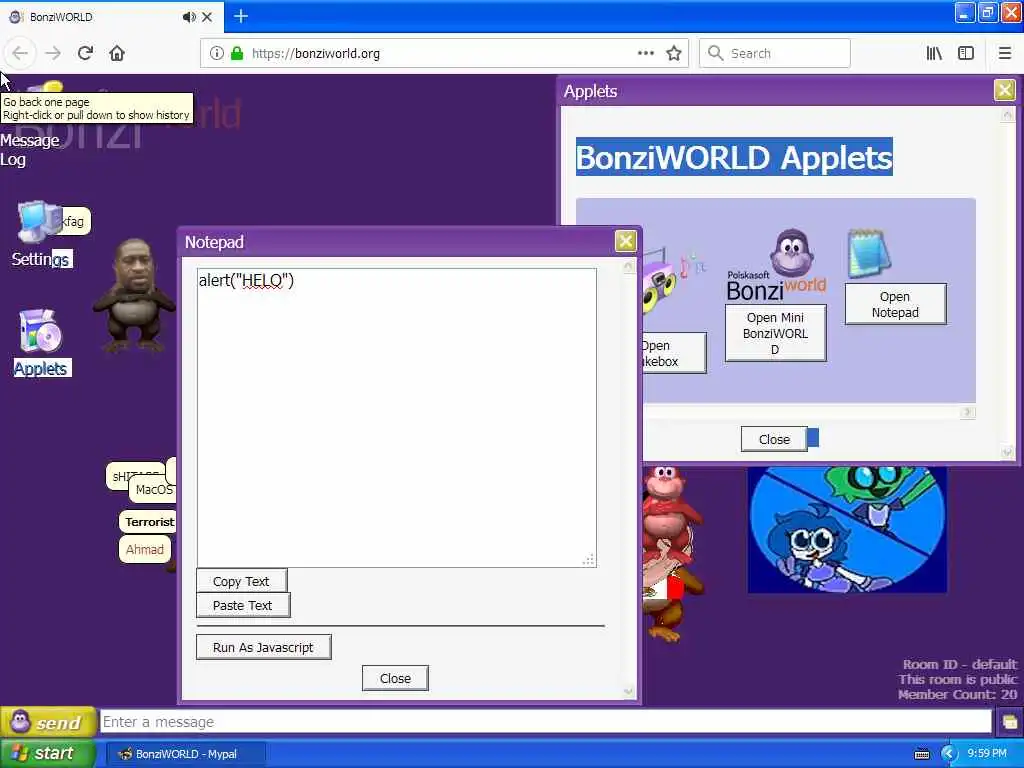
Task: Toggle the sidebar icon in toolbar
Action: tap(966, 53)
